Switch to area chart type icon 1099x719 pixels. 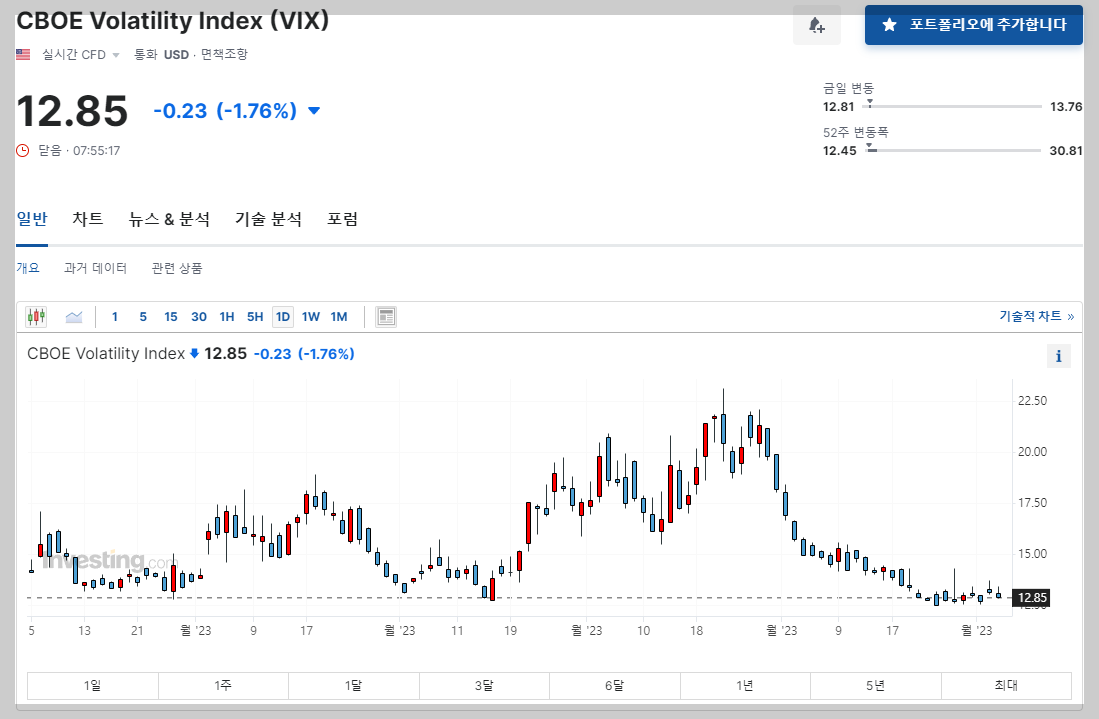[x=74, y=317]
